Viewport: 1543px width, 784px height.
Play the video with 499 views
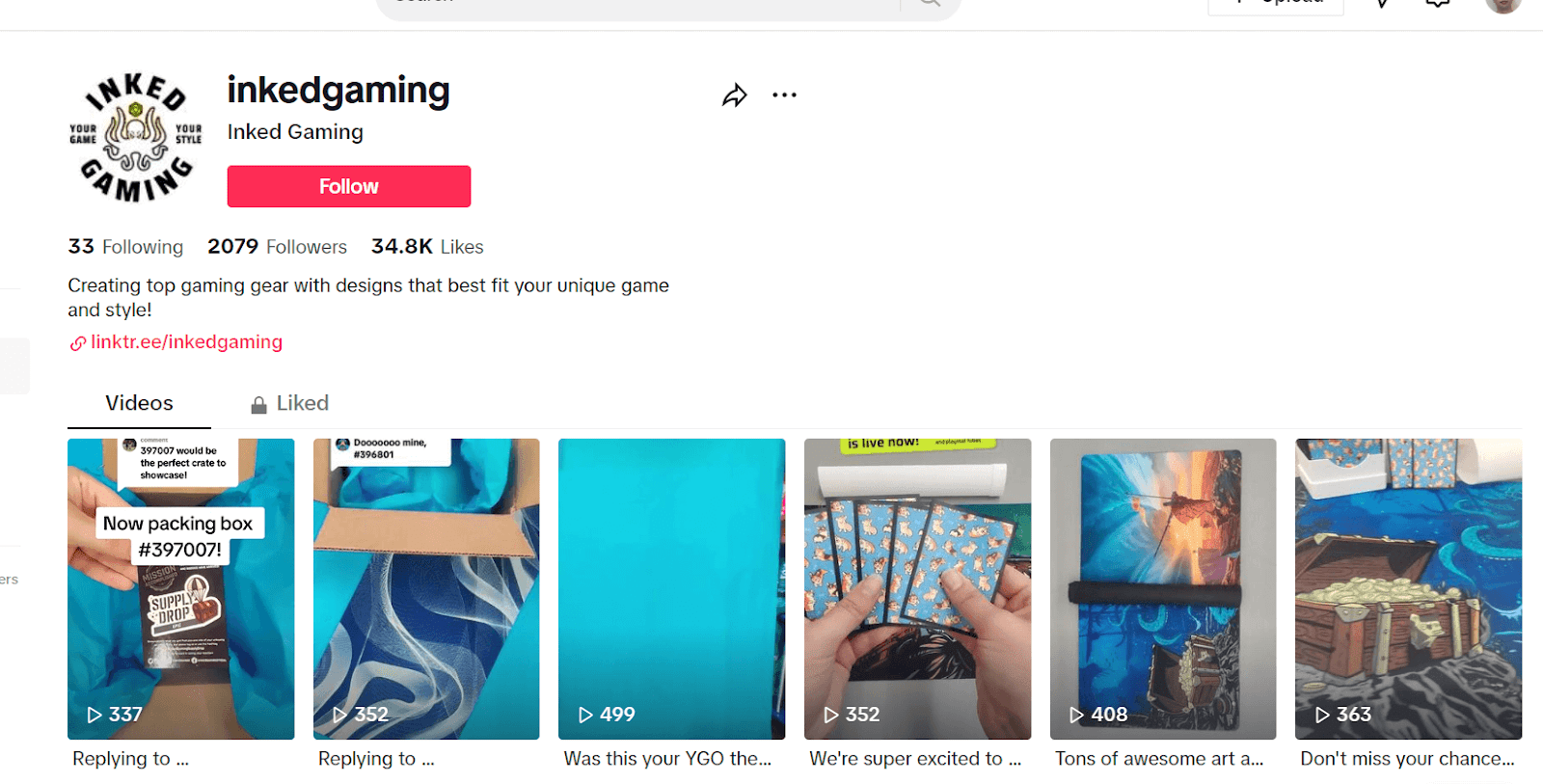click(671, 589)
